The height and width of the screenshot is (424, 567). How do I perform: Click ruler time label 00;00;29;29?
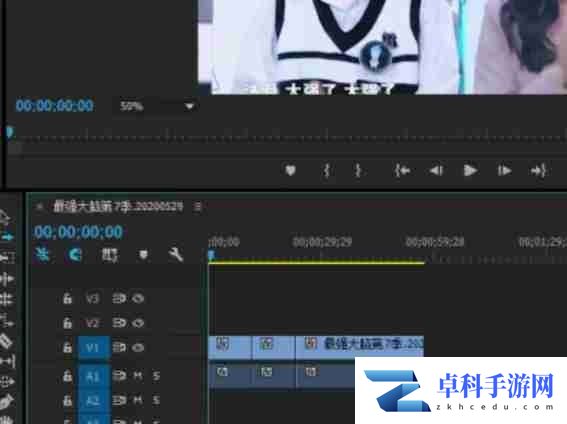322,241
